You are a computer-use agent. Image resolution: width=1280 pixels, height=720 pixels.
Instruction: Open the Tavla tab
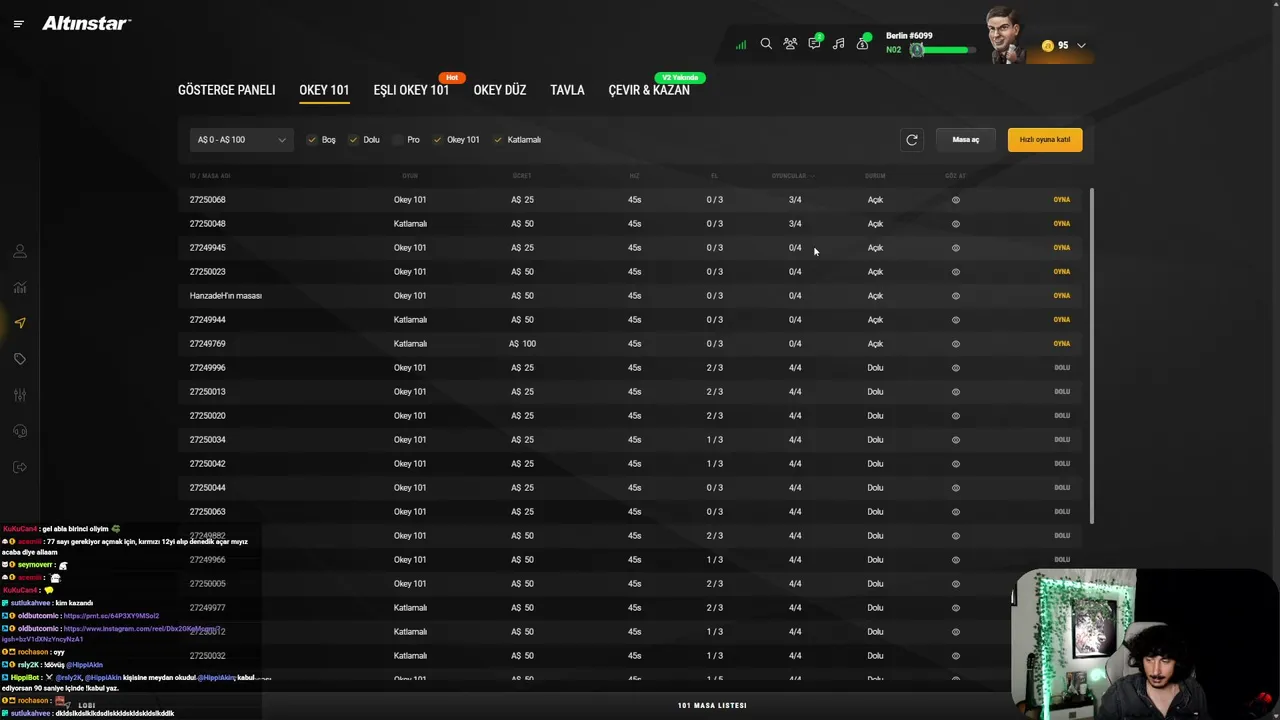(567, 90)
